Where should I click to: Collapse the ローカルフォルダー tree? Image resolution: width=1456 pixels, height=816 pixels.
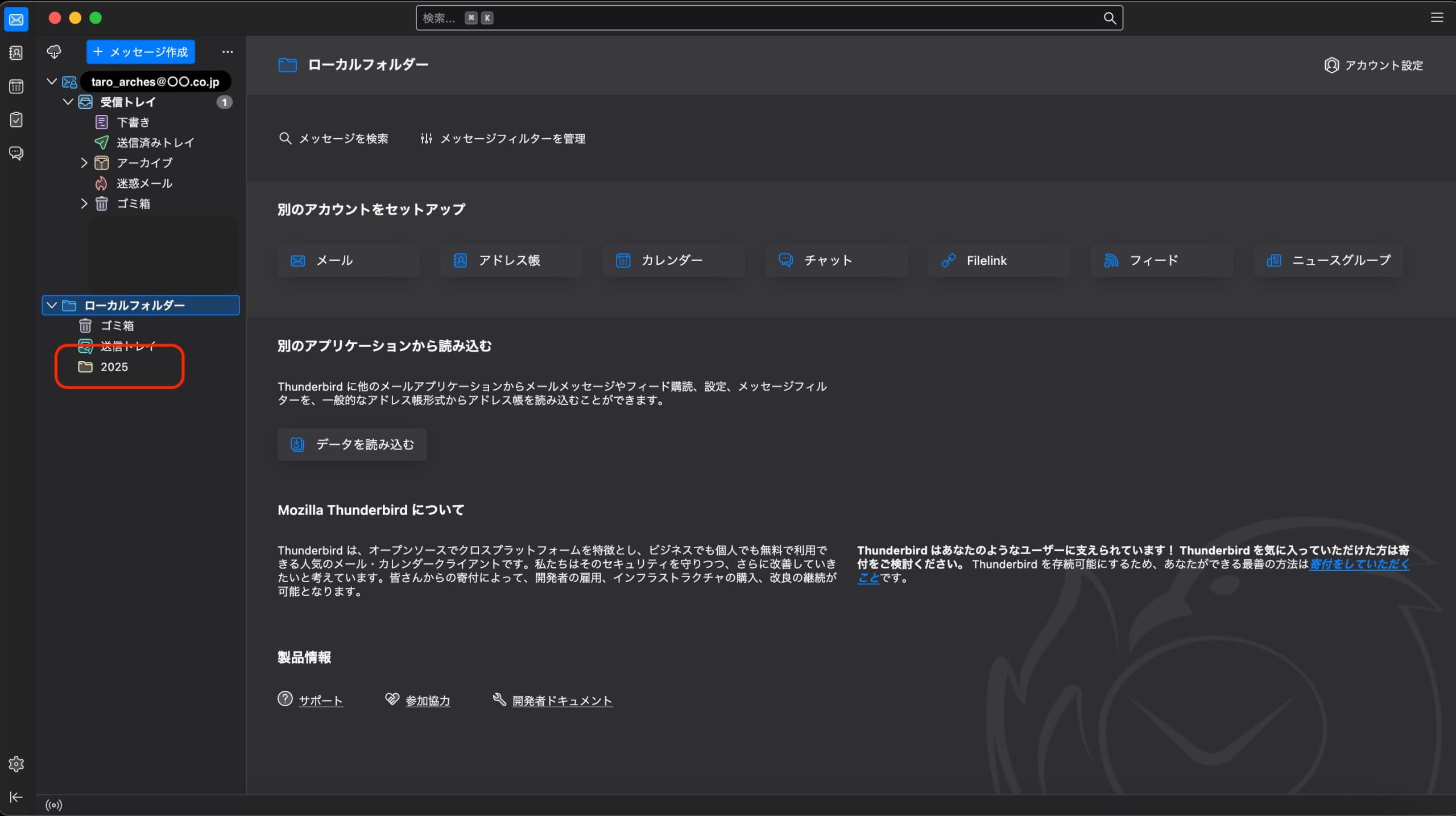(52, 306)
